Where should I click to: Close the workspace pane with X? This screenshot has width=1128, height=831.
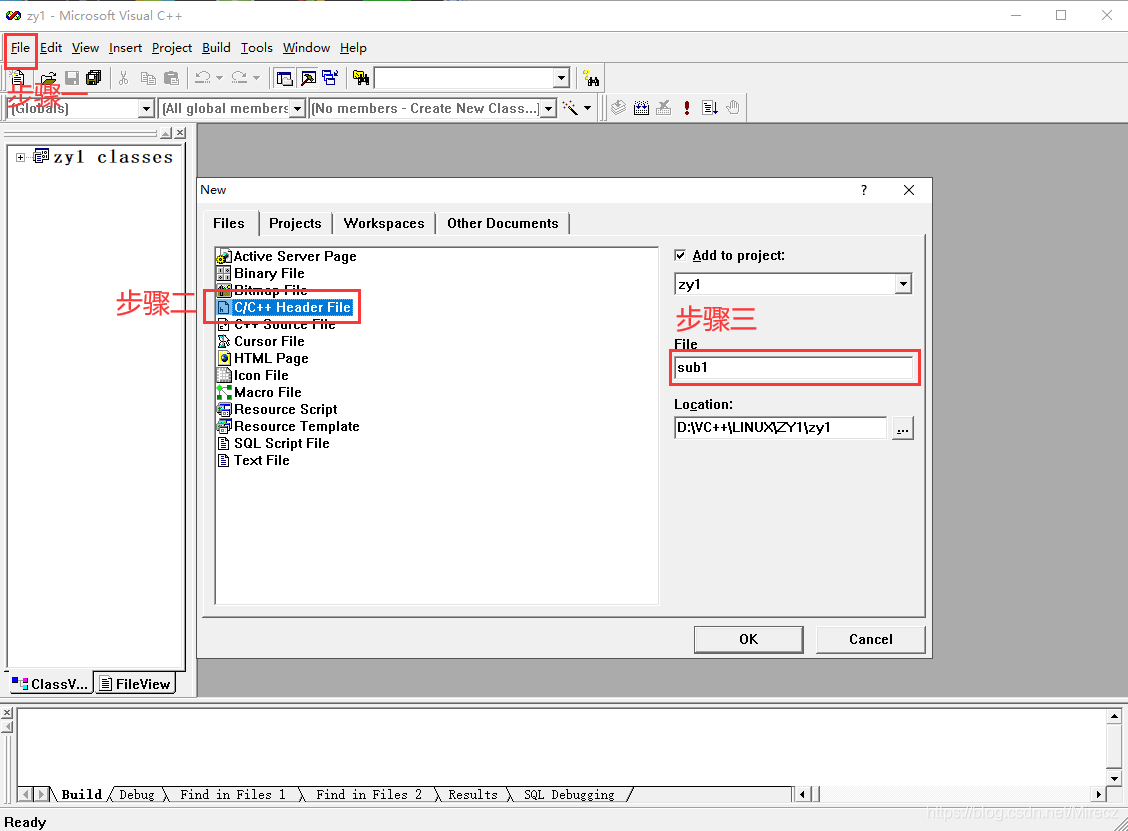tap(181, 133)
